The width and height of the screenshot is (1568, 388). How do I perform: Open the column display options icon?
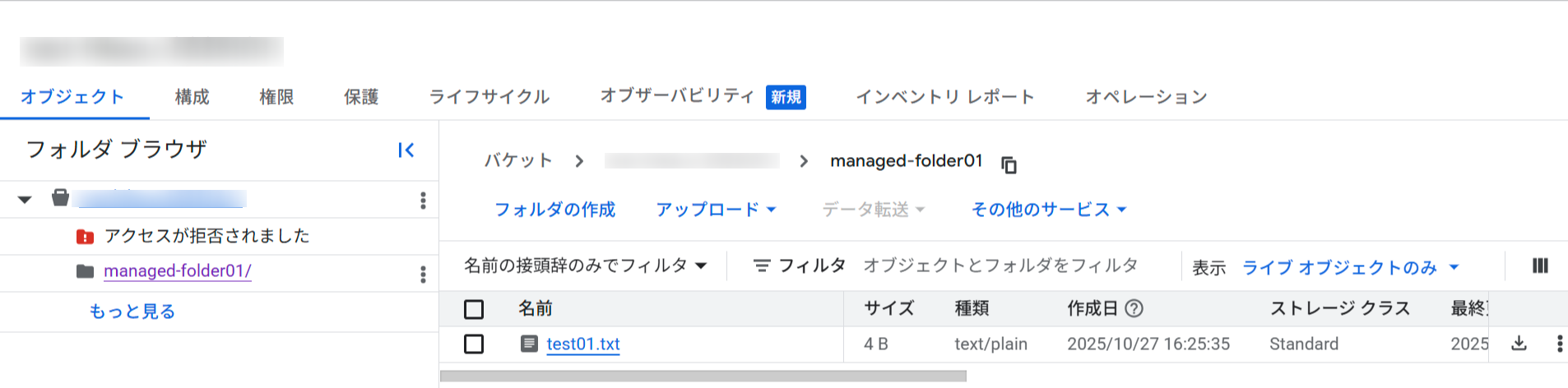click(x=1540, y=266)
